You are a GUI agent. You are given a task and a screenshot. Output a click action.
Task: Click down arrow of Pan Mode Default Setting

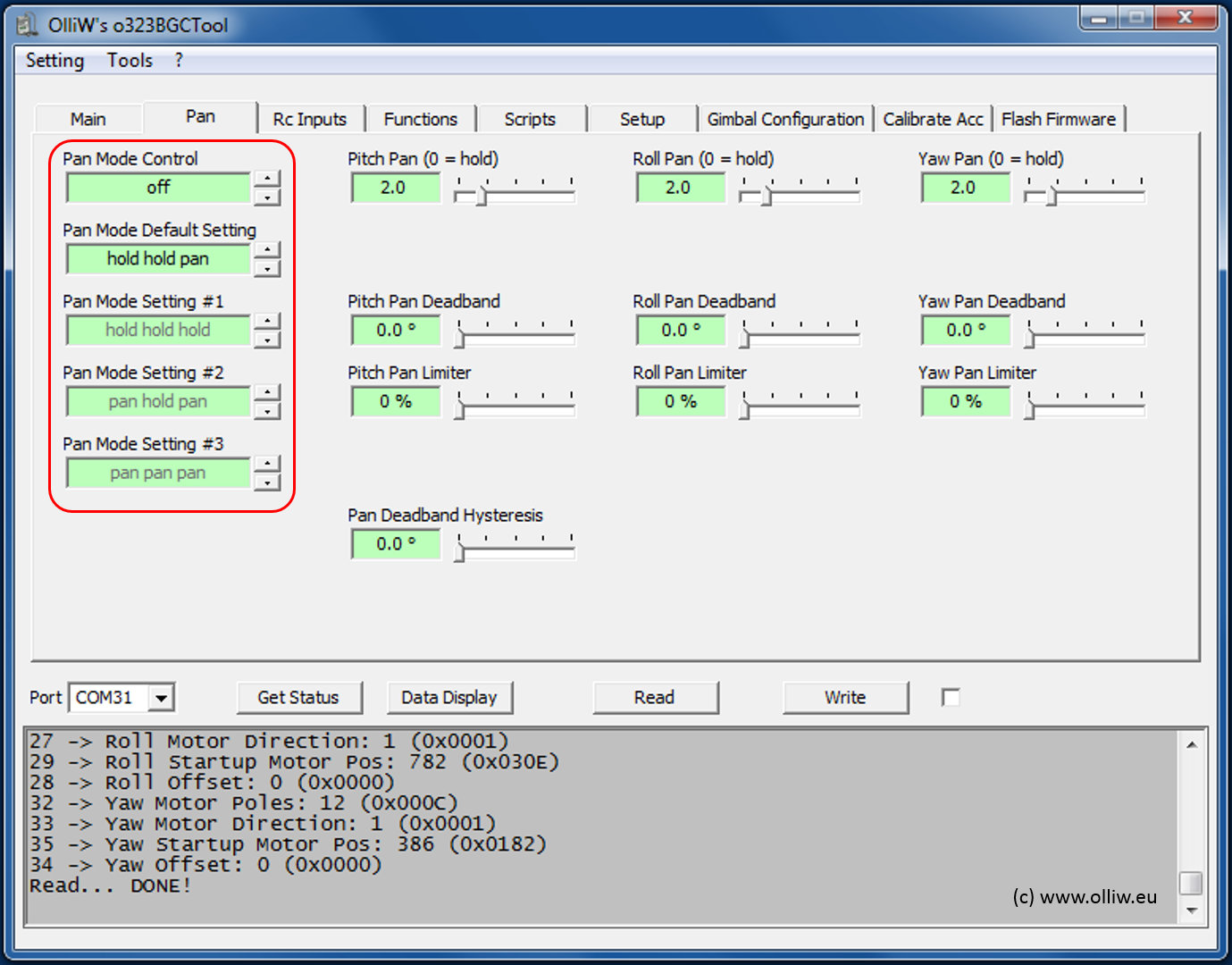(267, 269)
